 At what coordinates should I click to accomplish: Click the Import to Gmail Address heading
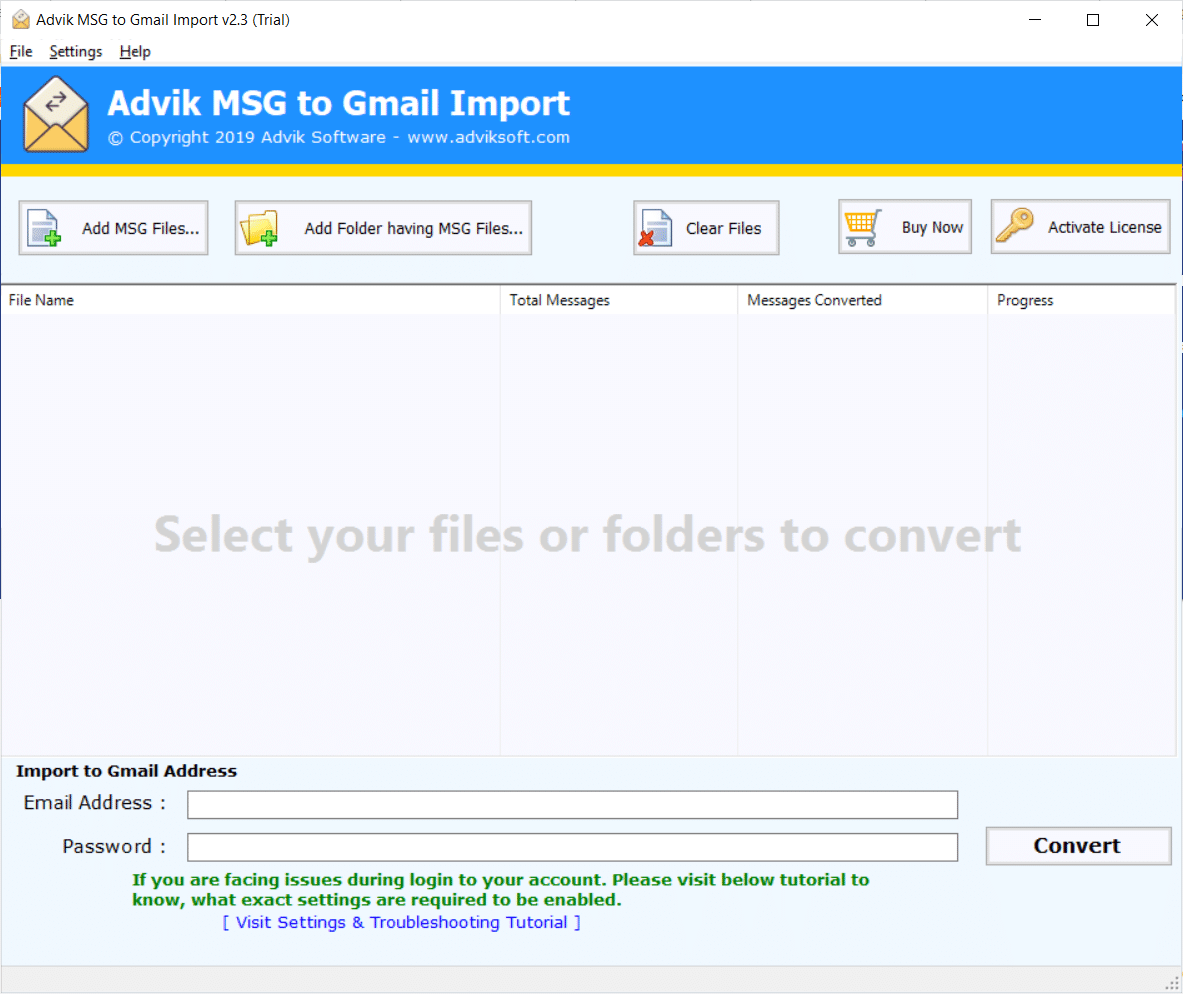click(x=127, y=771)
